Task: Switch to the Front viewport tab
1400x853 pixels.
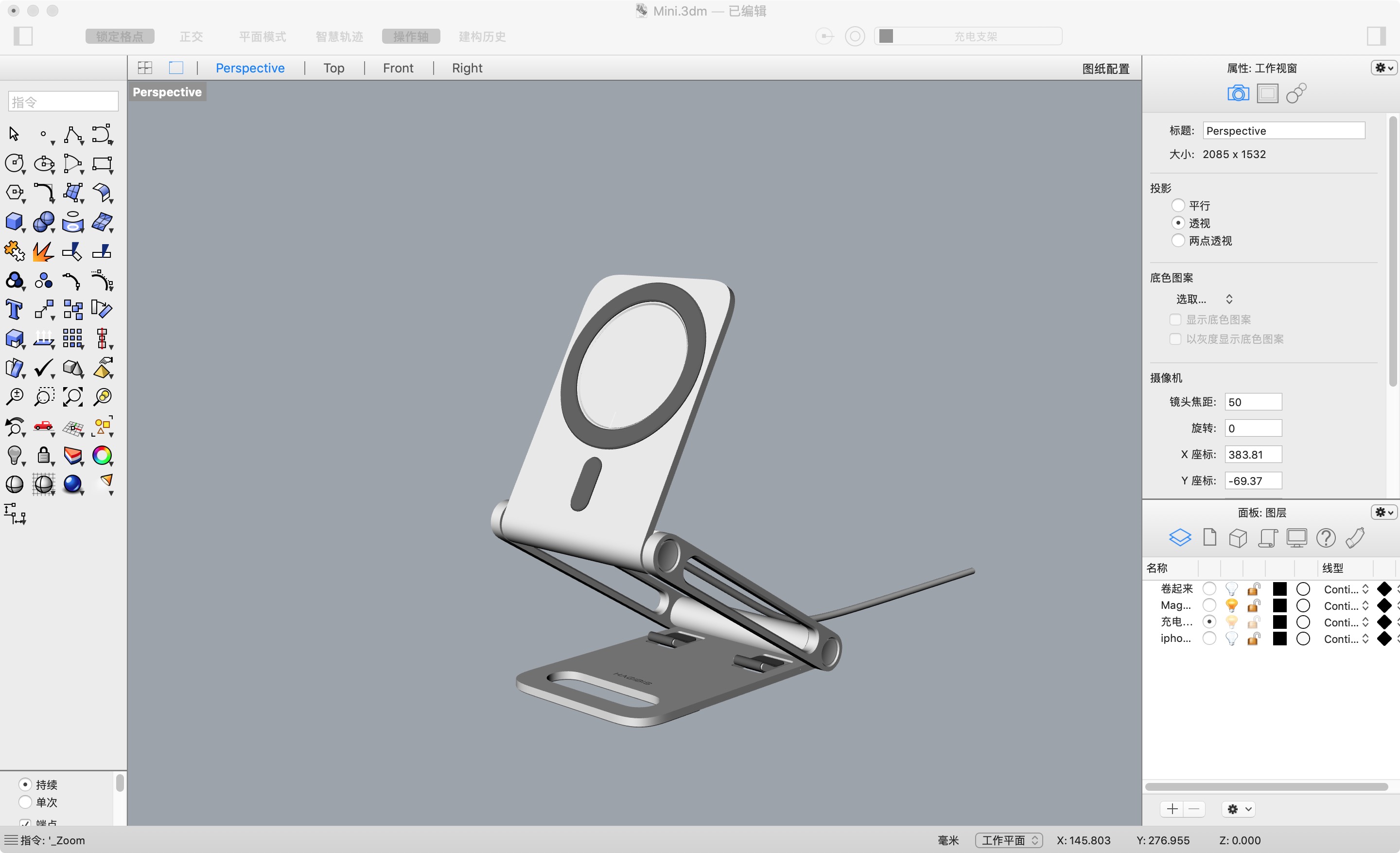Action: coord(398,68)
